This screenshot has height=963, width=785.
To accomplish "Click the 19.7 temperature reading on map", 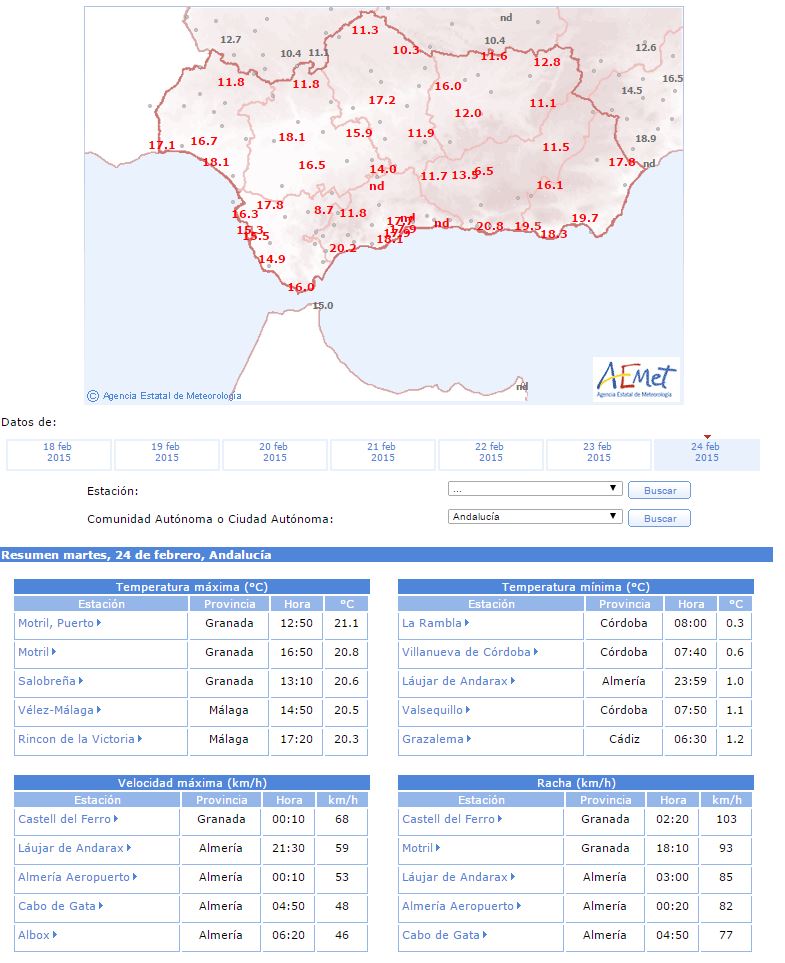I will coord(584,218).
